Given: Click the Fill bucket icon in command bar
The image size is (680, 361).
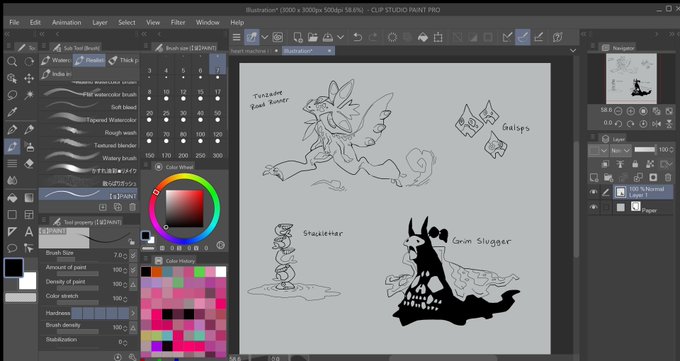Looking at the screenshot, I should (423, 38).
